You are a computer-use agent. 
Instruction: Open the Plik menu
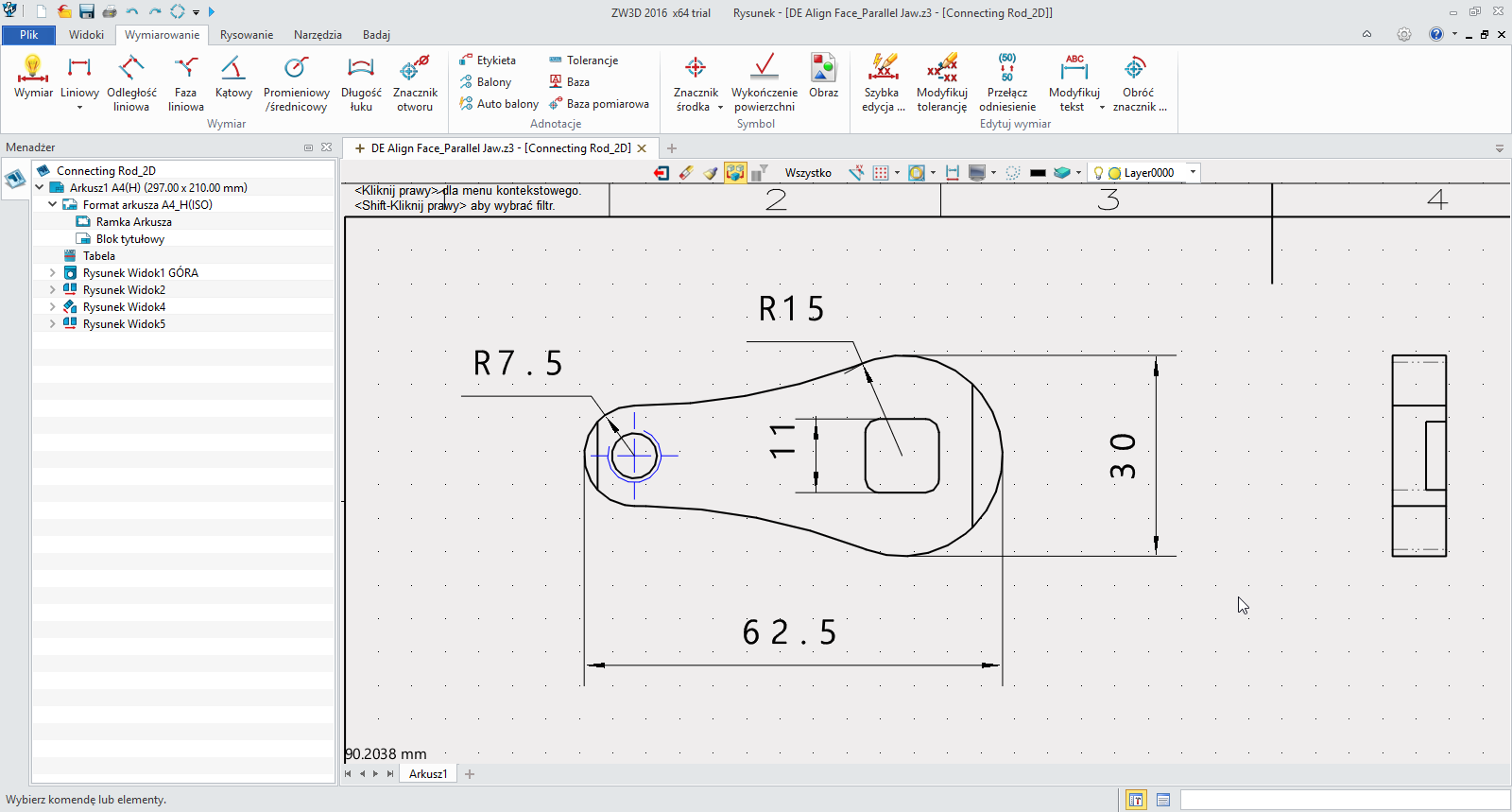click(29, 35)
